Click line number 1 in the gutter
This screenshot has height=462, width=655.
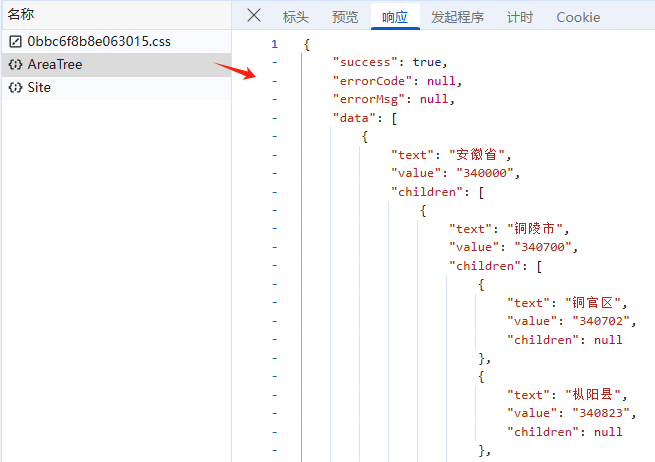(274, 44)
